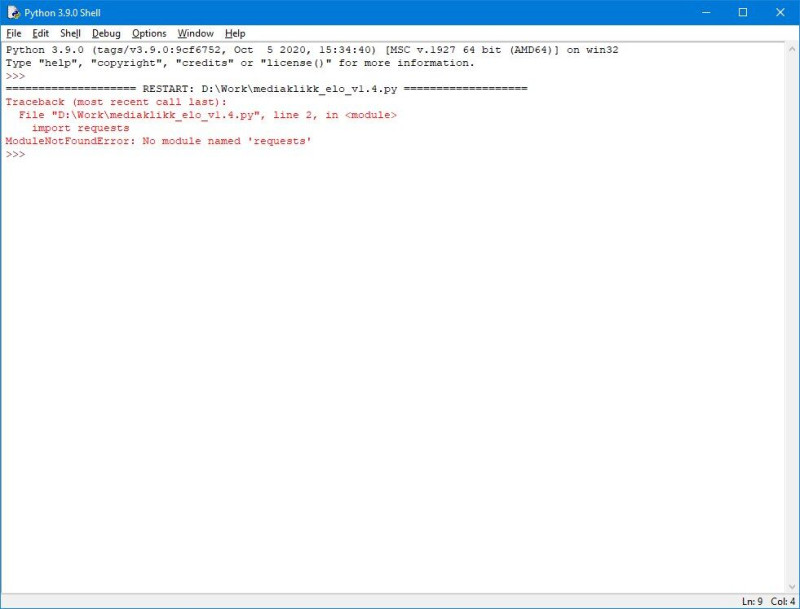Minimize the Python 3.9.0 Shell window
Image resolution: width=800 pixels, height=609 pixels.
(706, 12)
